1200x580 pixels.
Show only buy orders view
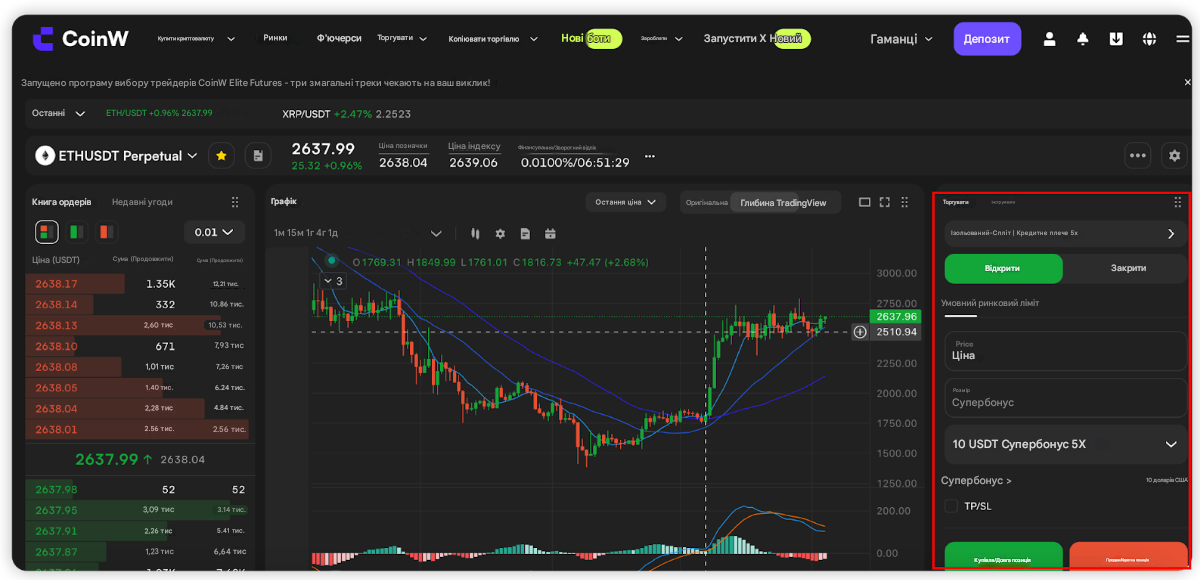tap(76, 232)
